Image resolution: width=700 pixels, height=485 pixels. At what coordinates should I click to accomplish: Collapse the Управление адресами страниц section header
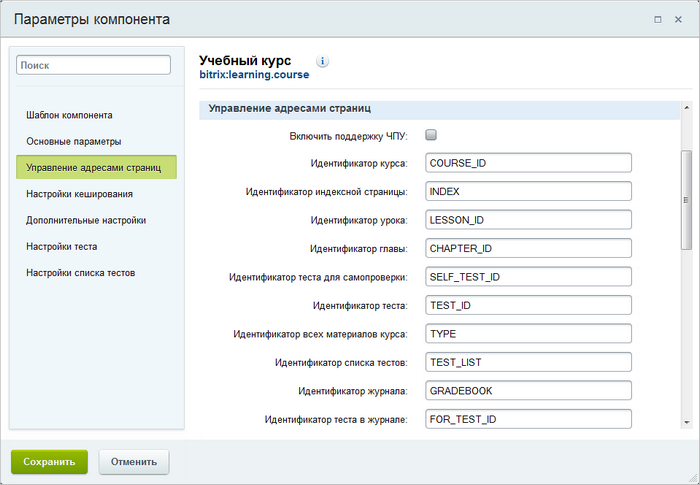tap(290, 107)
